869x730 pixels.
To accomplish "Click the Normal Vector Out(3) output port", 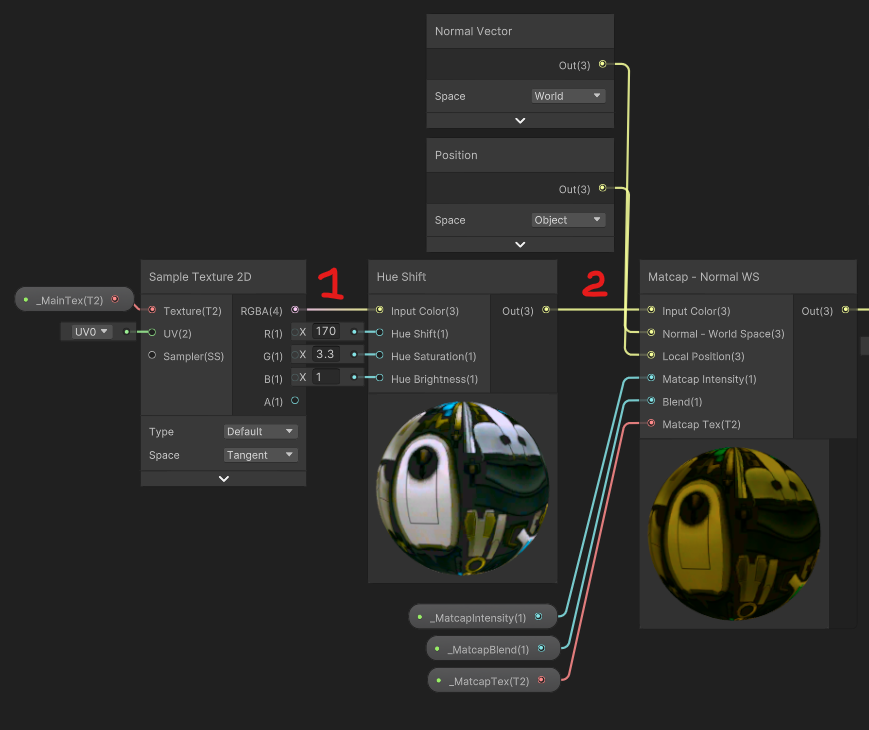I will pyautogui.click(x=602, y=64).
